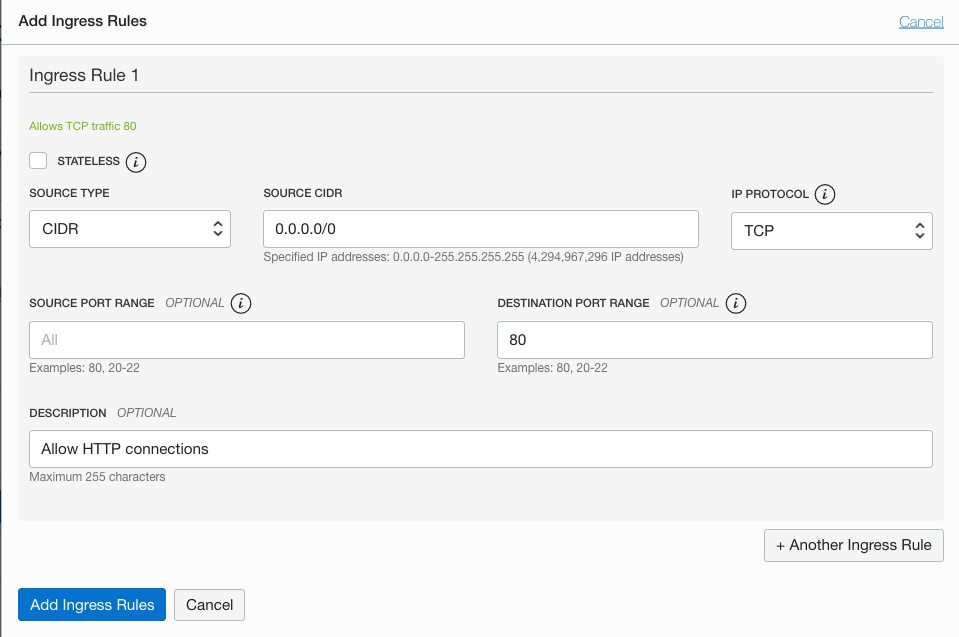Click the 'SOURCE TYPE' label
Viewport: 959px width, 637px height.
pyautogui.click(x=69, y=193)
